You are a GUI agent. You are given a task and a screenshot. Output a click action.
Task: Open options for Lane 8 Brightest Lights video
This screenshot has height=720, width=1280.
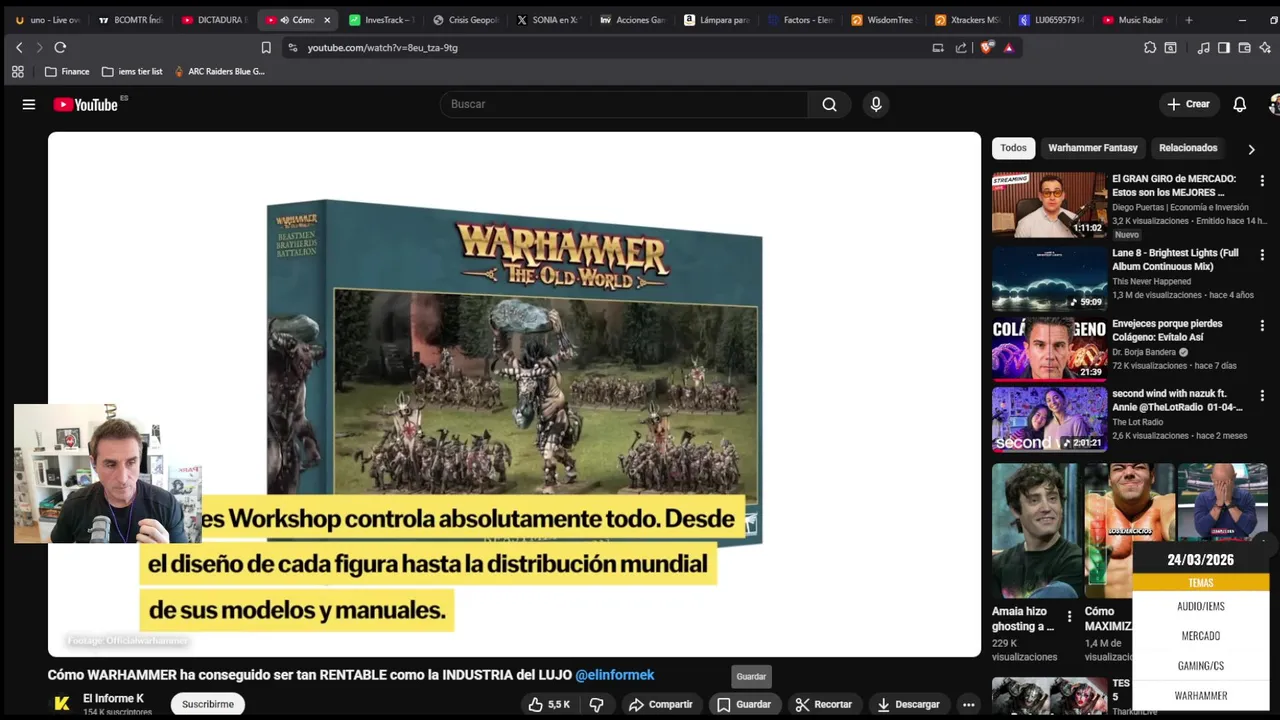pos(1262,255)
